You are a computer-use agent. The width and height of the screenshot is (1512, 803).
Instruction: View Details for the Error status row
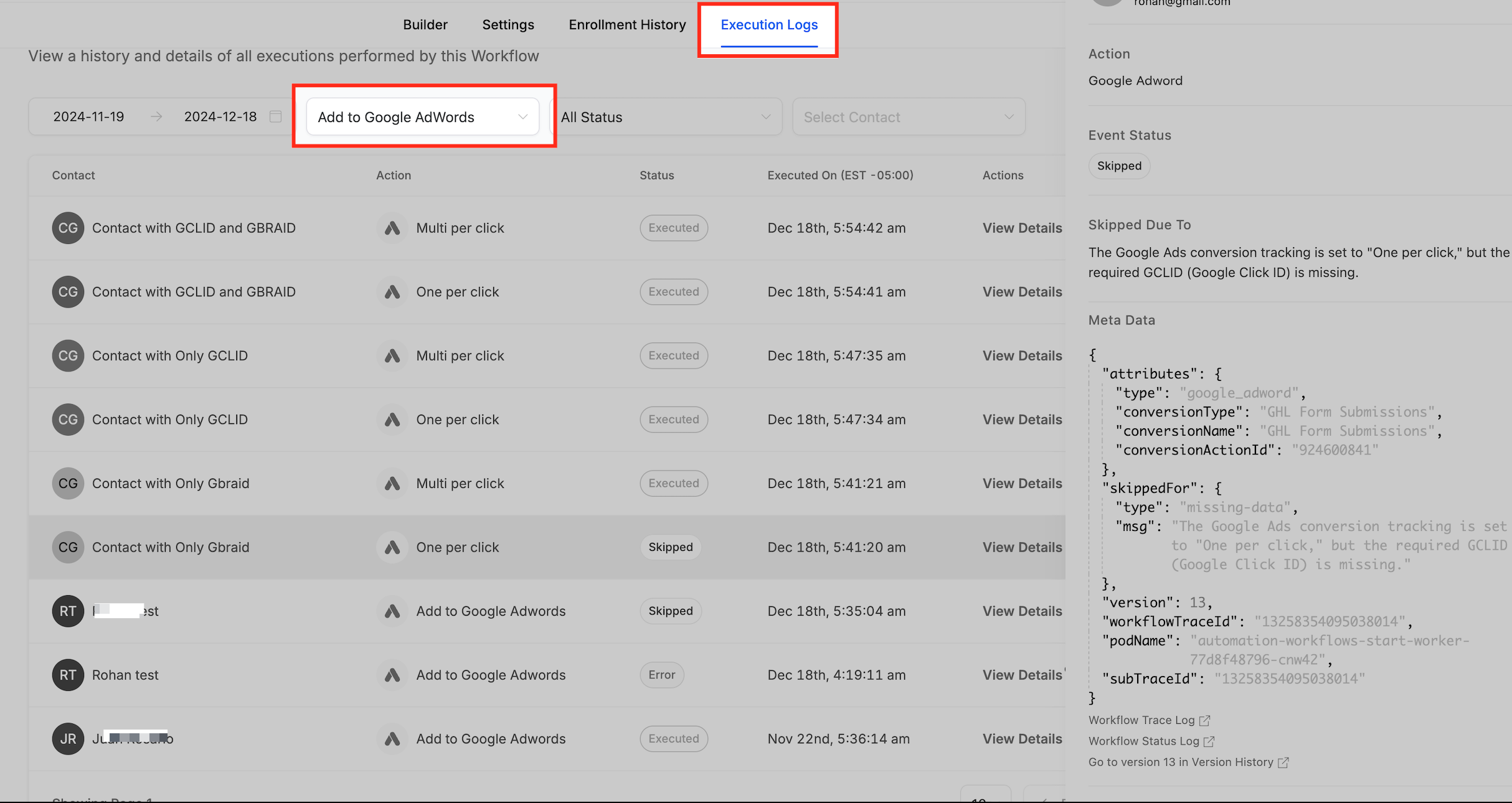[1022, 675]
